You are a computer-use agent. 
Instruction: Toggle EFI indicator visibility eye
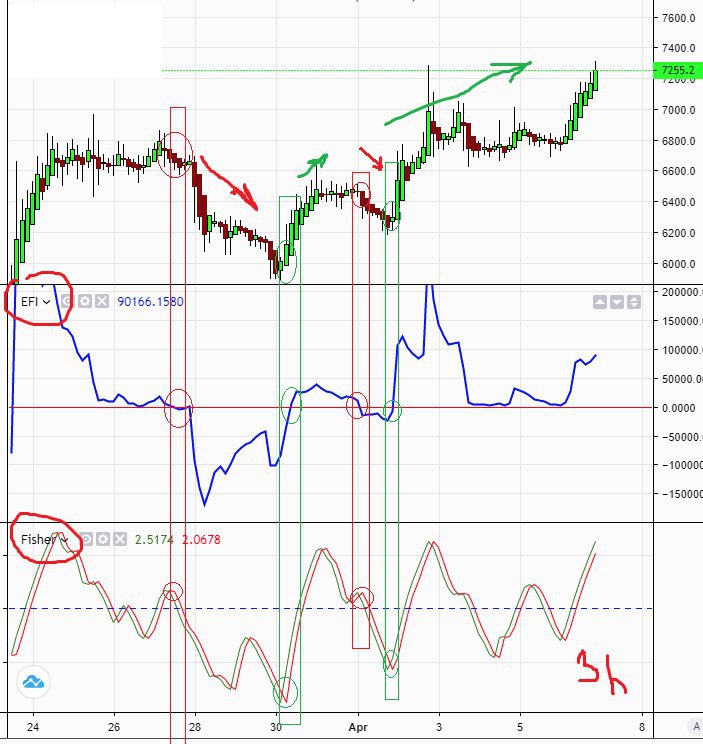coord(68,301)
